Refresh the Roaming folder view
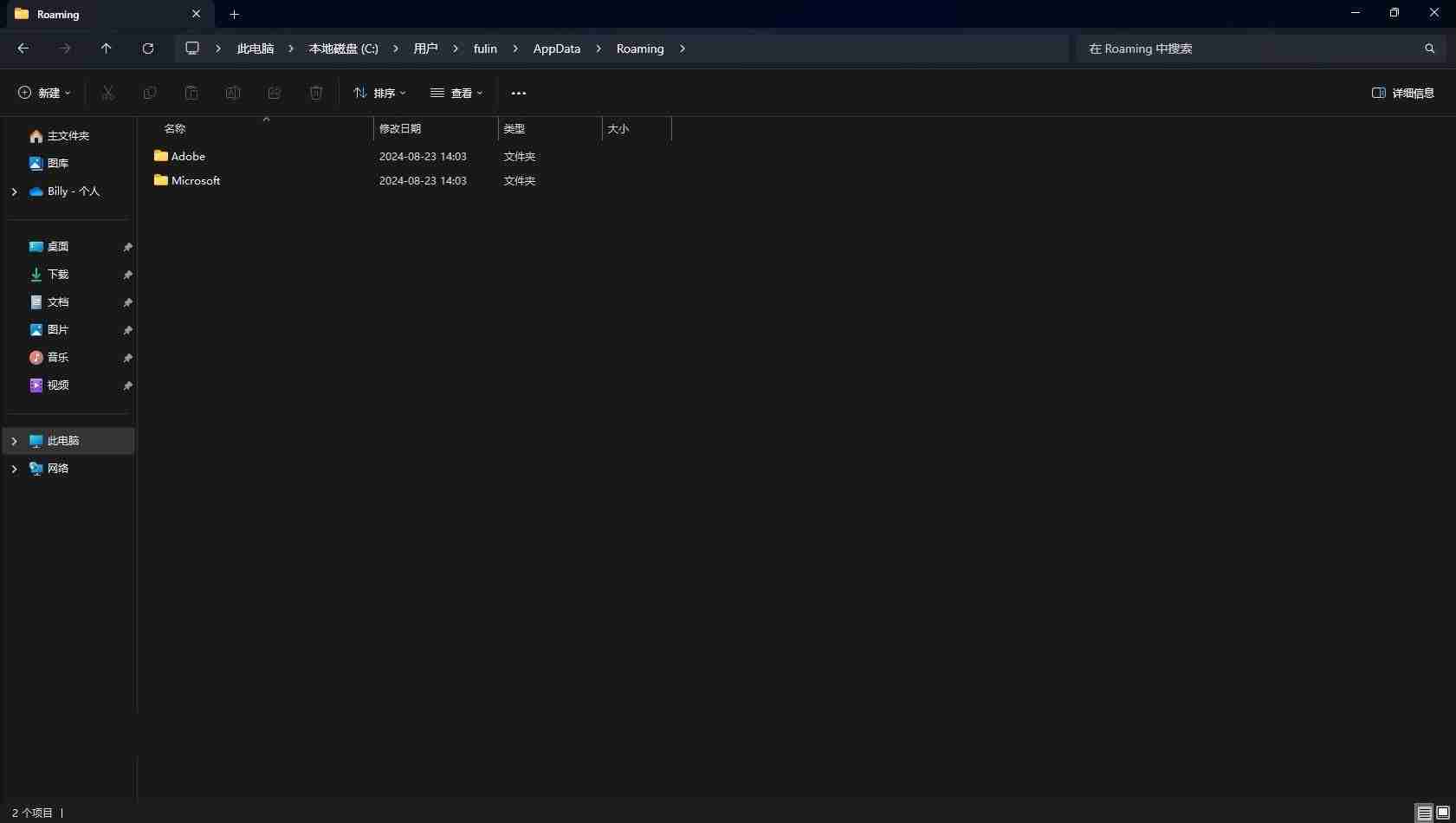The image size is (1456, 823). click(148, 49)
